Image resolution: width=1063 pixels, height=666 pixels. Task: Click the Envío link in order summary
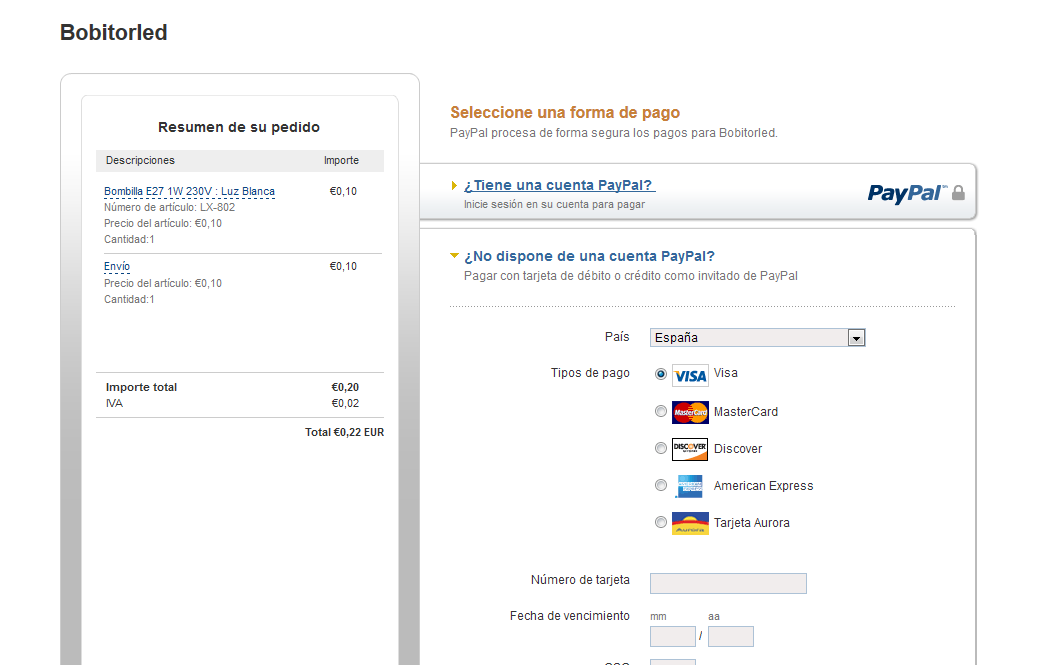117,266
